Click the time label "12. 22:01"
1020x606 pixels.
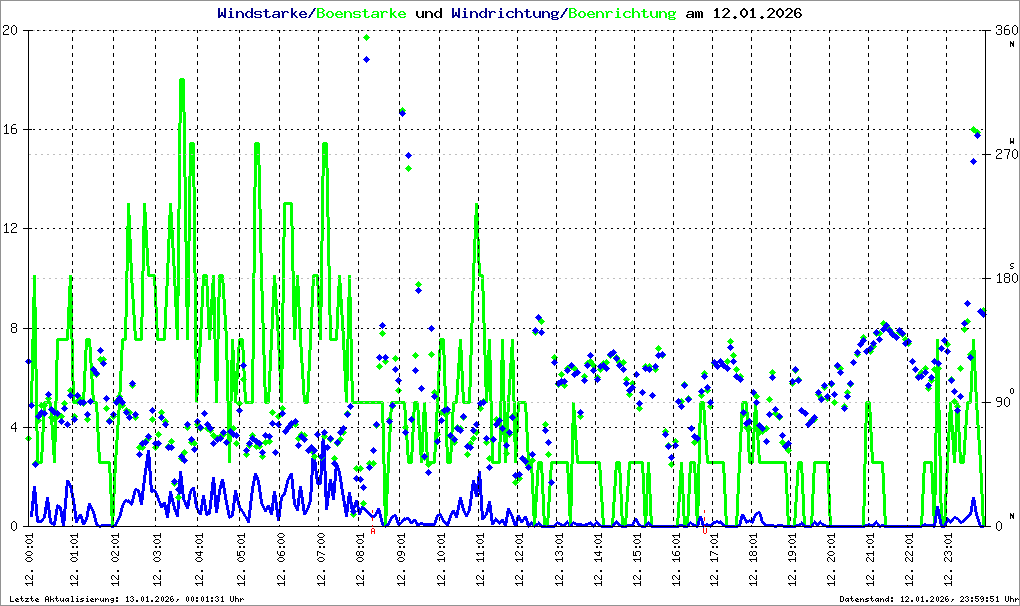pyautogui.click(x=908, y=559)
